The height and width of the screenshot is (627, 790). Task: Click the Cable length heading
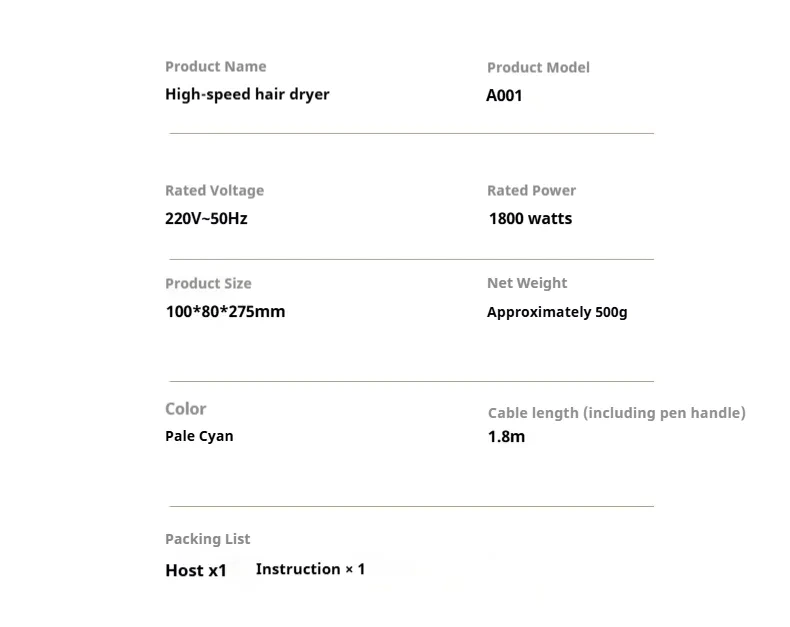pyautogui.click(x=616, y=412)
